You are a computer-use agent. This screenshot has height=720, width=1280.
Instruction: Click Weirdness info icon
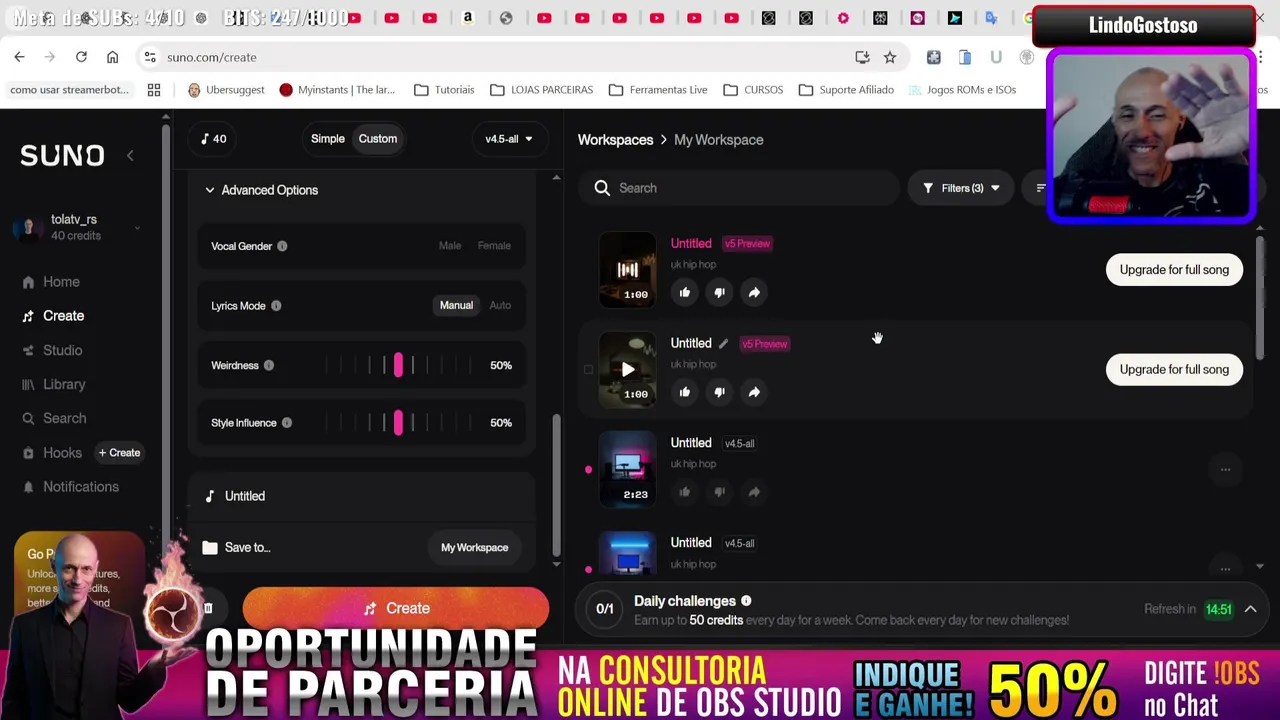pos(268,366)
